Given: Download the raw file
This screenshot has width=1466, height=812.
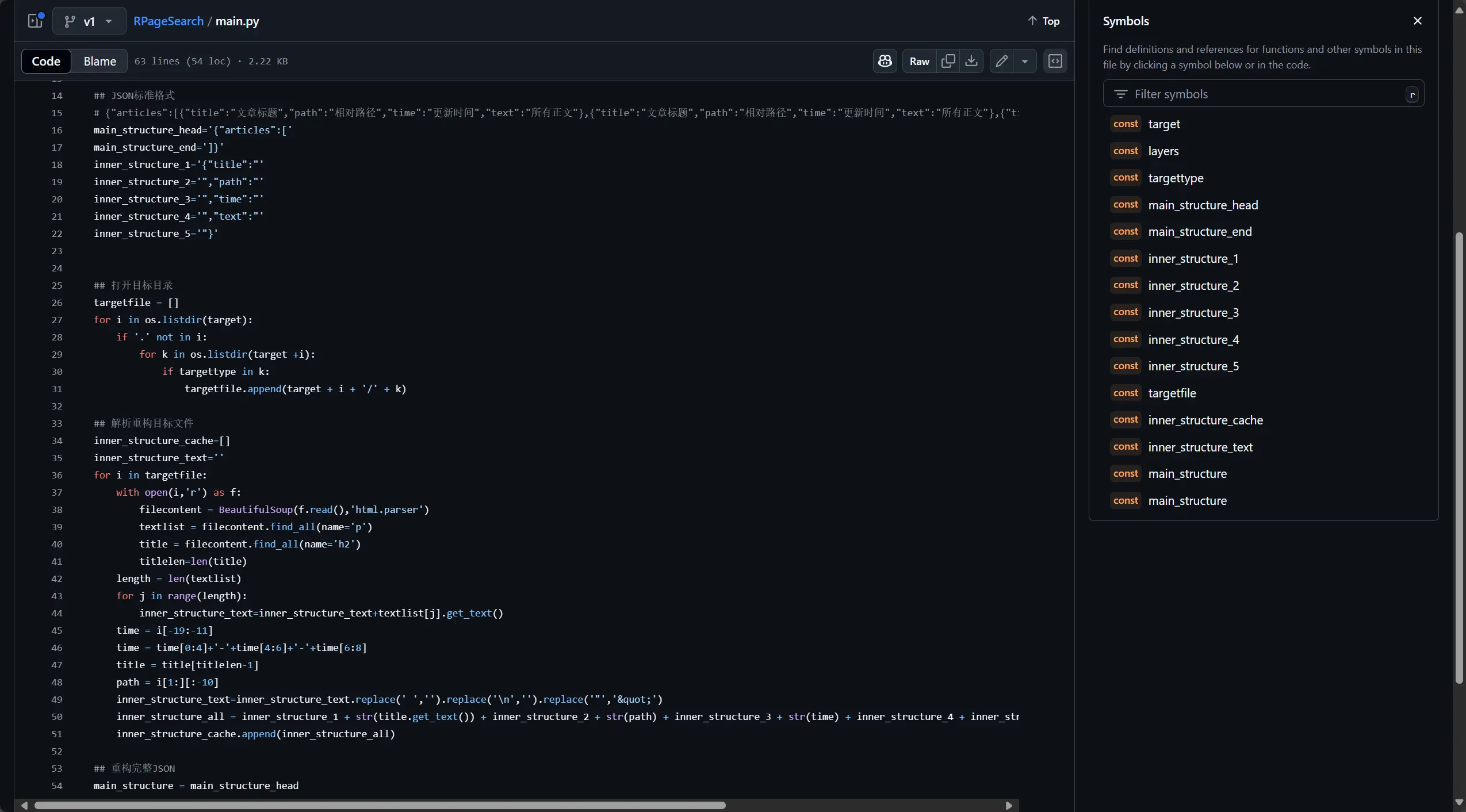Looking at the screenshot, I should (971, 61).
